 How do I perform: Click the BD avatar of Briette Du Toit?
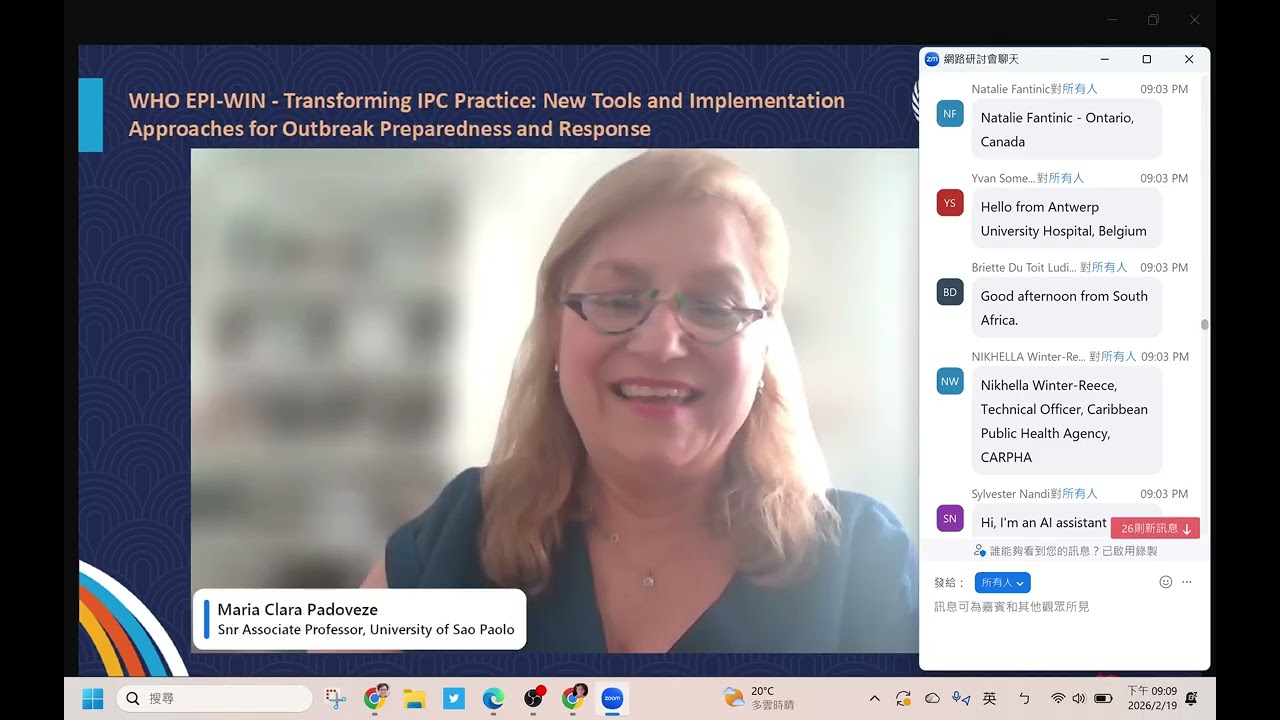tap(950, 292)
